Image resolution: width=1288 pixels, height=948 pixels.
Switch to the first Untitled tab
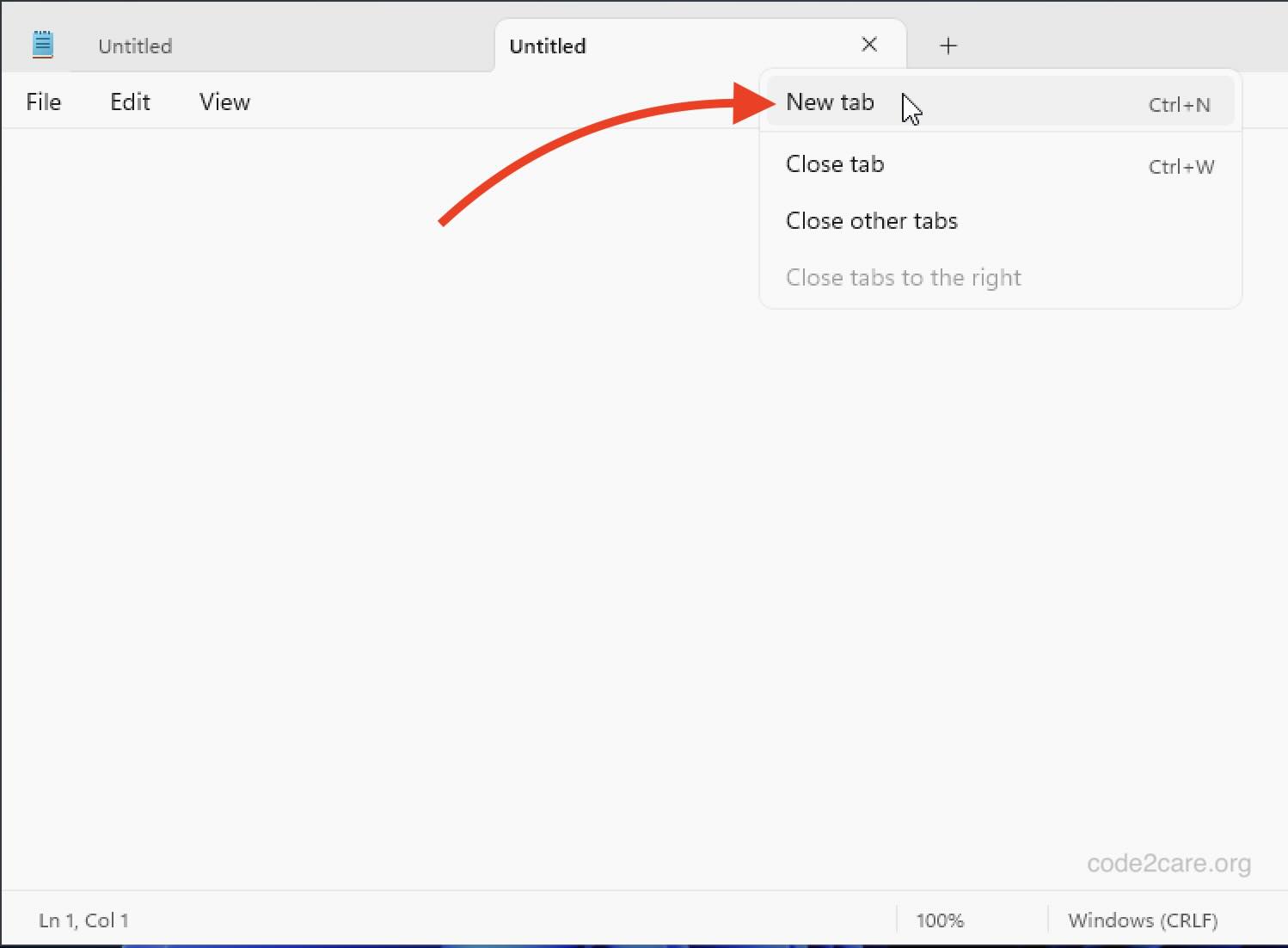(134, 46)
